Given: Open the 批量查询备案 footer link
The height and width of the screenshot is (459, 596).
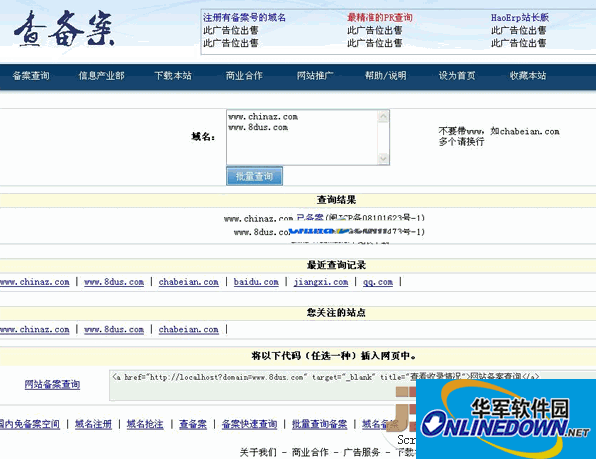Looking at the screenshot, I should point(319,424).
